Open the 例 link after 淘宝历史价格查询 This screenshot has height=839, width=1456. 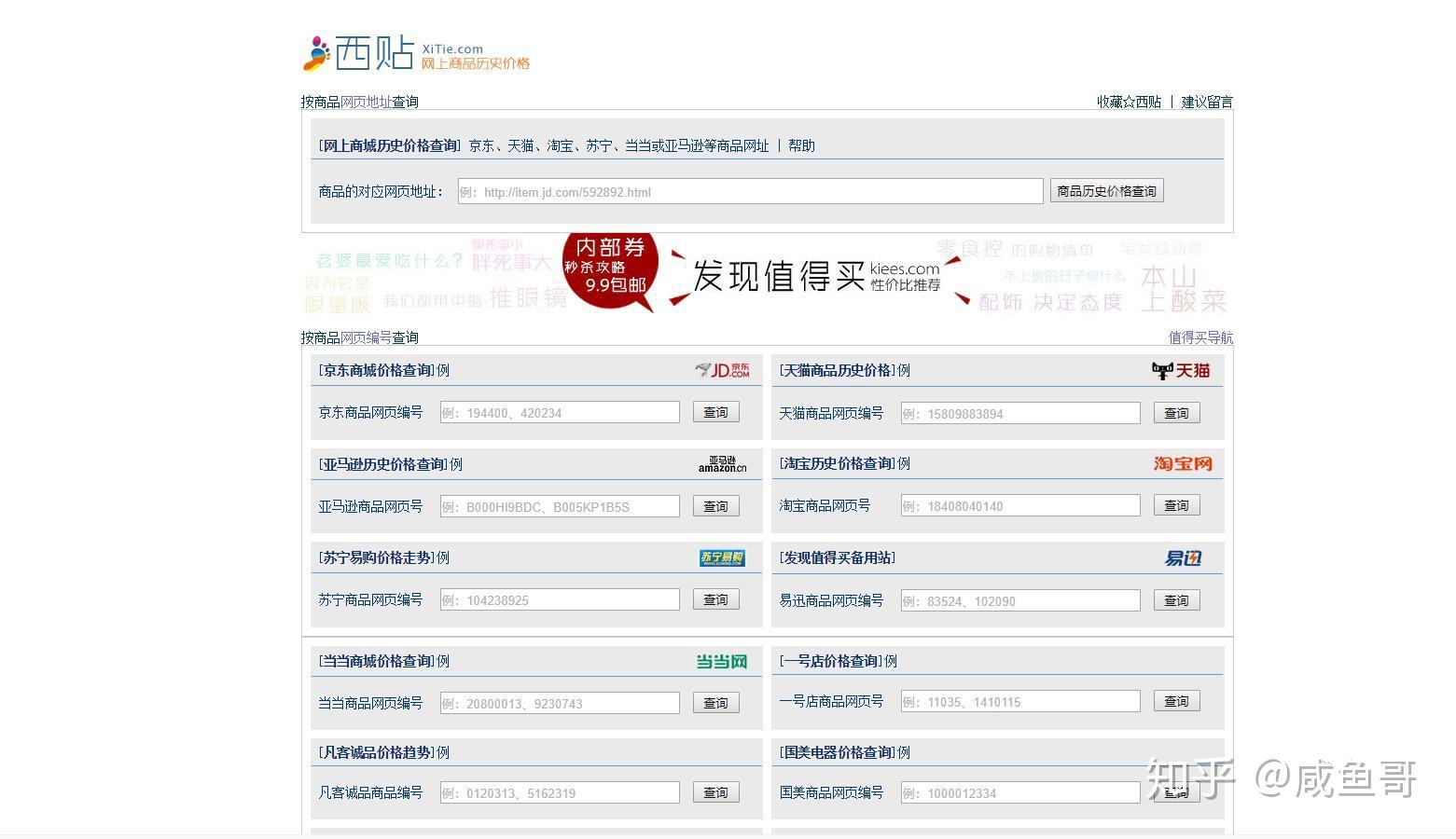904,463
